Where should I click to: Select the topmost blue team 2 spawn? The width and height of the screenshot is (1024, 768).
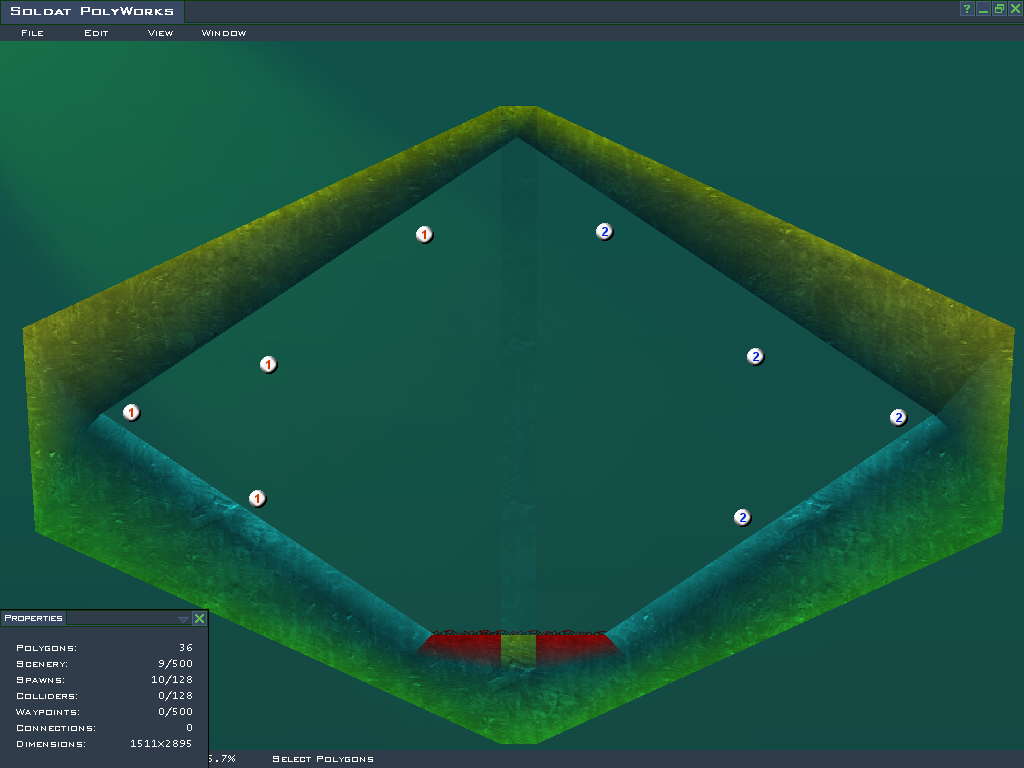(x=604, y=232)
